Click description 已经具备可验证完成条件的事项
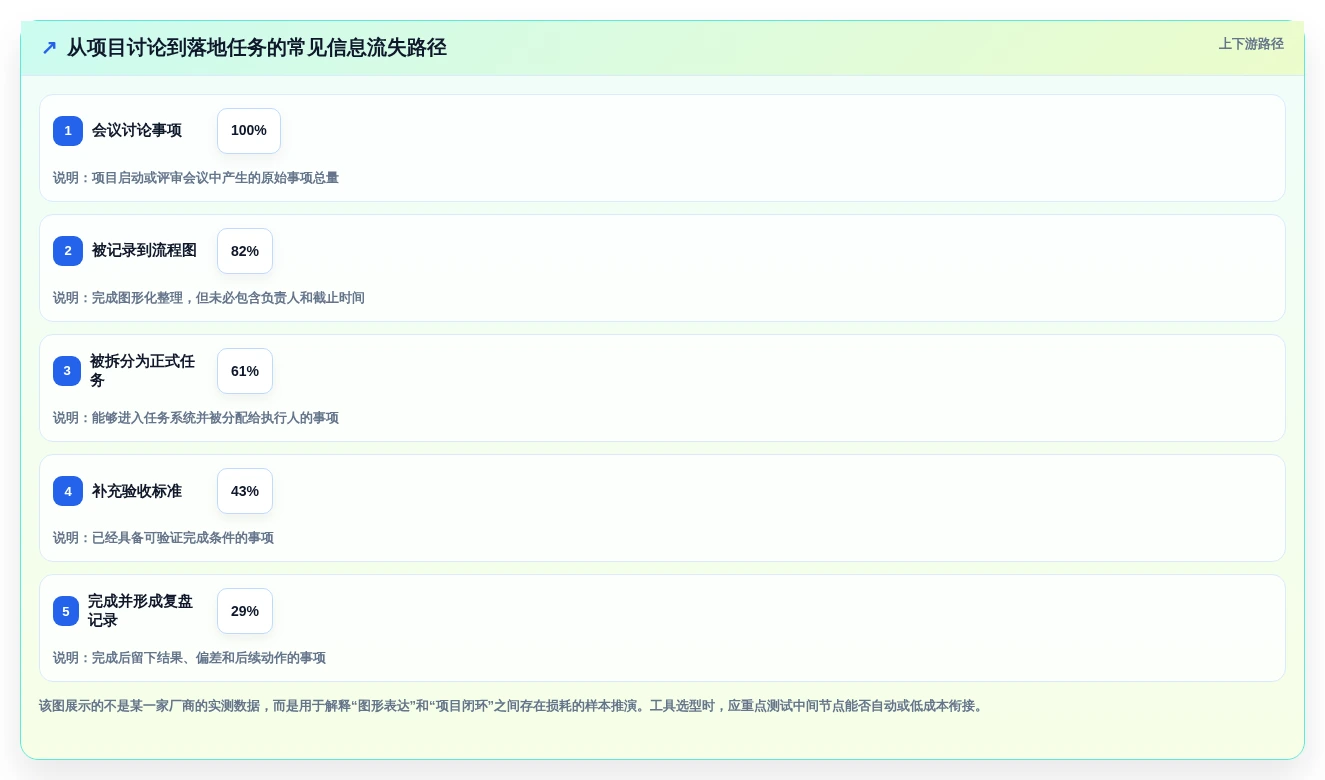The image size is (1325, 780). coord(163,538)
